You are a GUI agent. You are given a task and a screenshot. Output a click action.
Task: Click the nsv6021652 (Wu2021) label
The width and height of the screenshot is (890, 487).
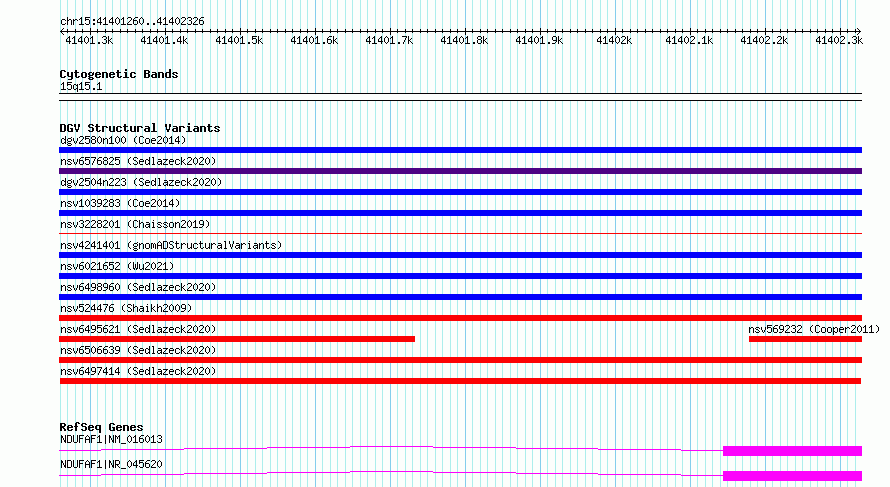tap(117, 266)
